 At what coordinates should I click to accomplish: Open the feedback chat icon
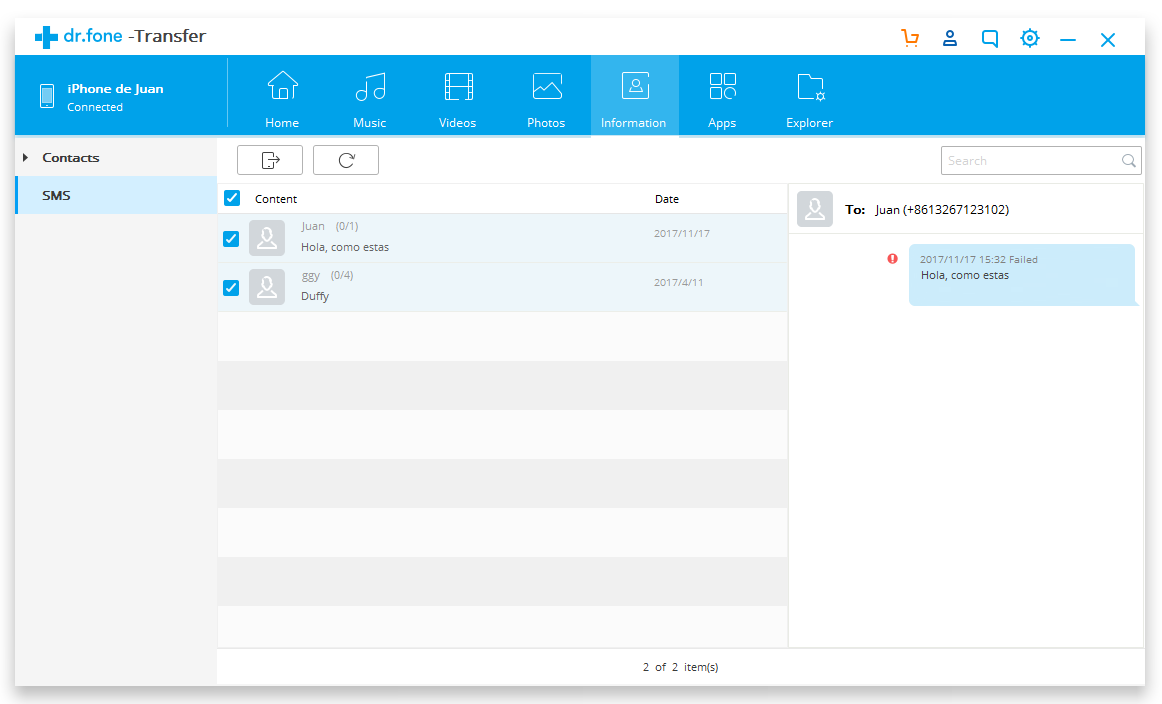(x=989, y=38)
